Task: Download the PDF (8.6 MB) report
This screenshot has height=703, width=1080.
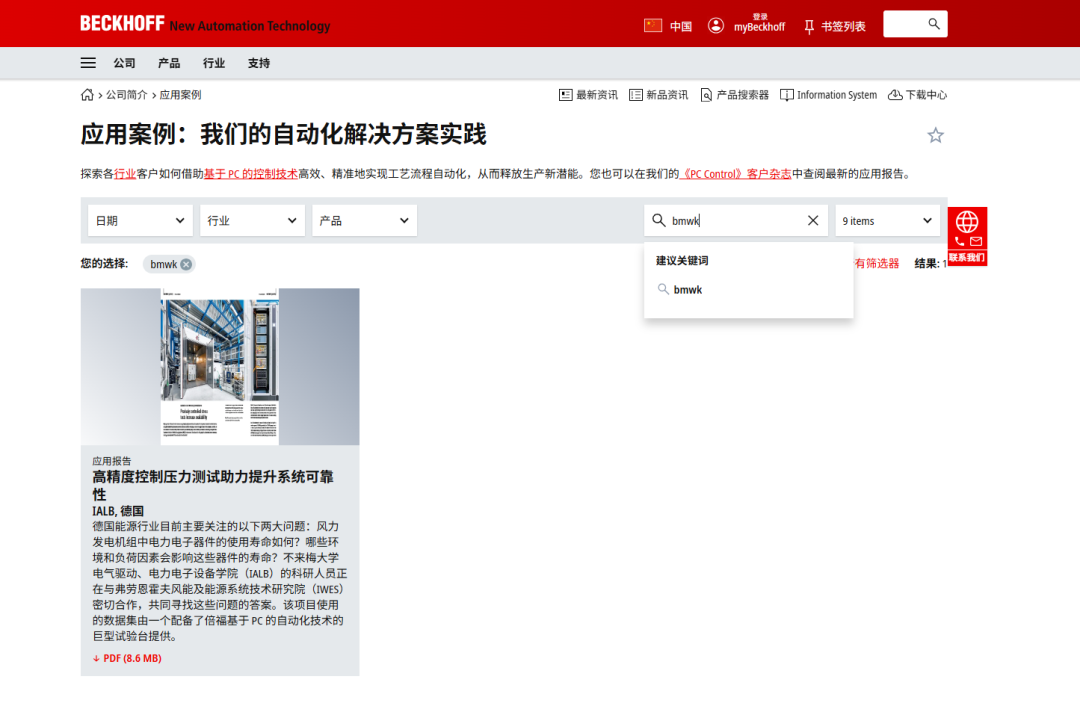Action: click(127, 658)
